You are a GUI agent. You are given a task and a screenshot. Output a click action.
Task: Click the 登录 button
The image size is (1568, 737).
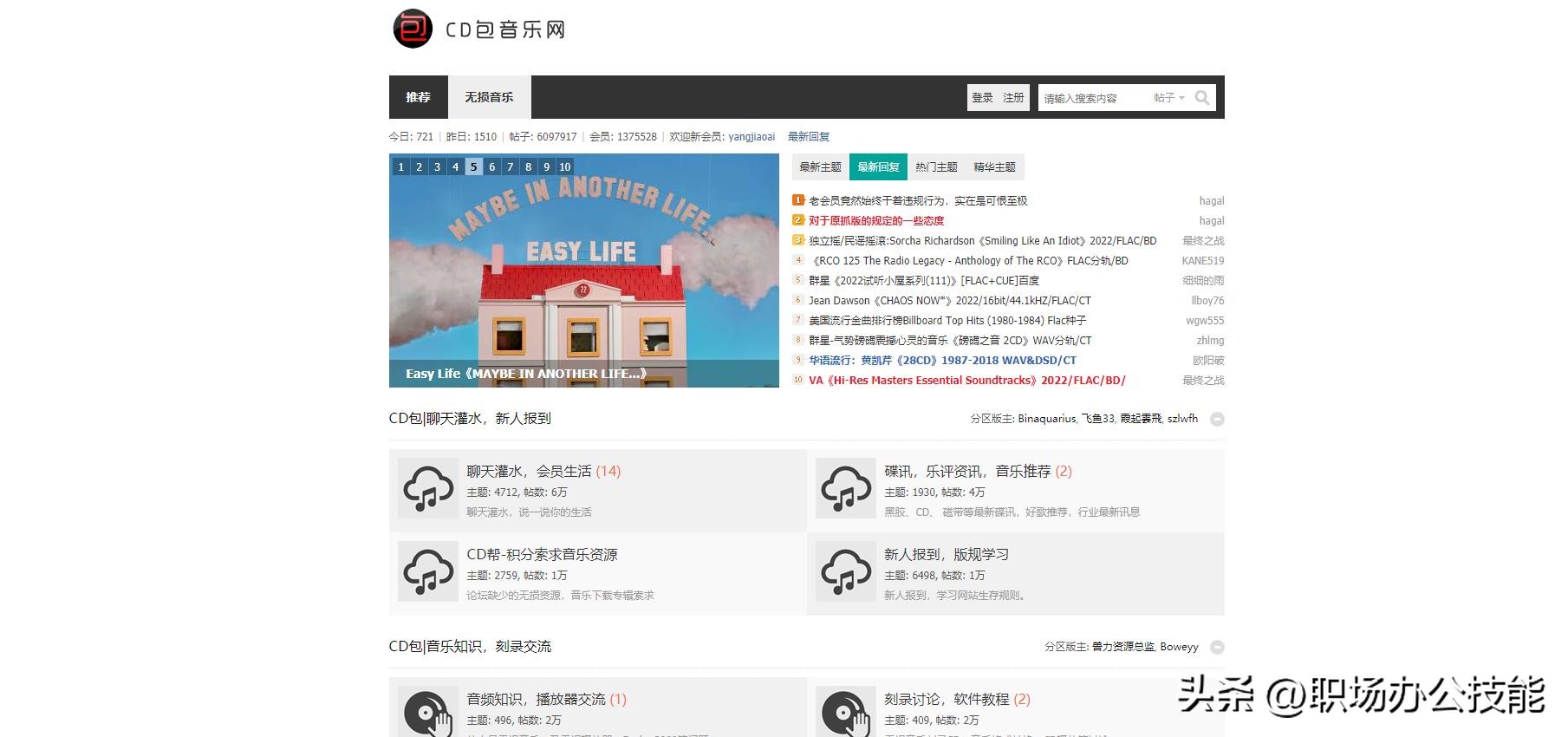pos(982,98)
